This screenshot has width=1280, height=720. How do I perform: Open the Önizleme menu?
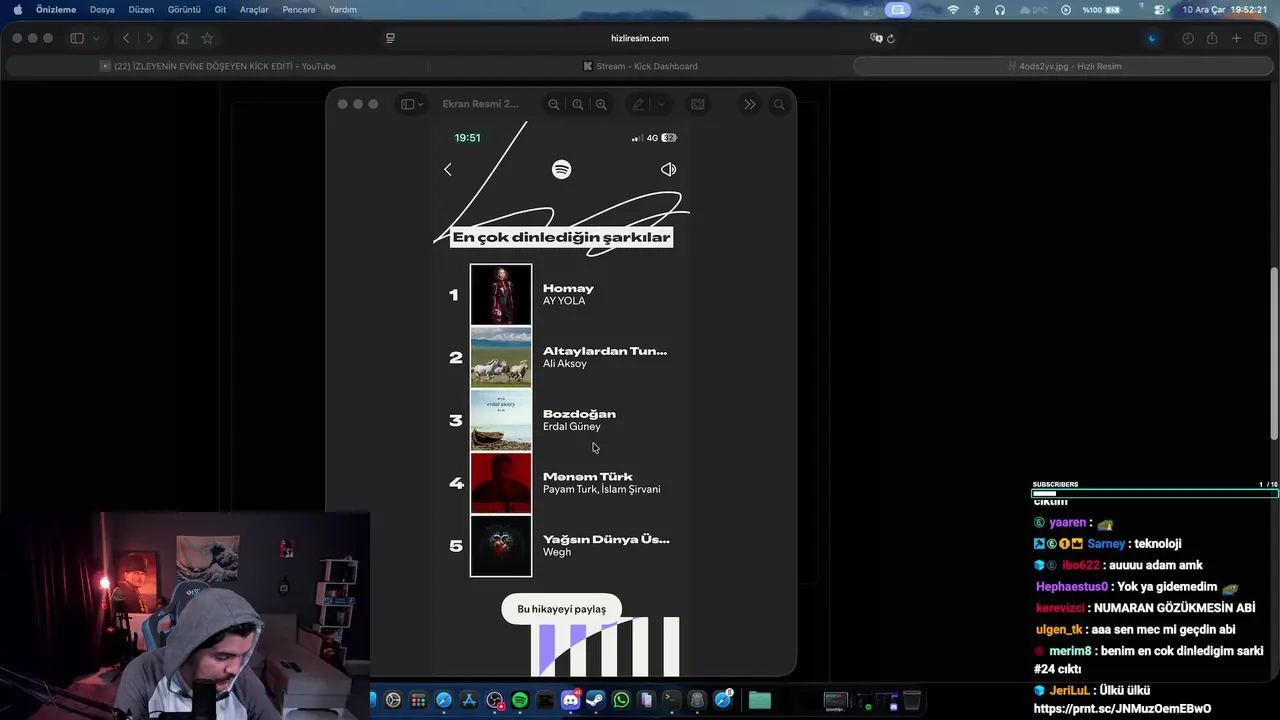pyautogui.click(x=56, y=10)
